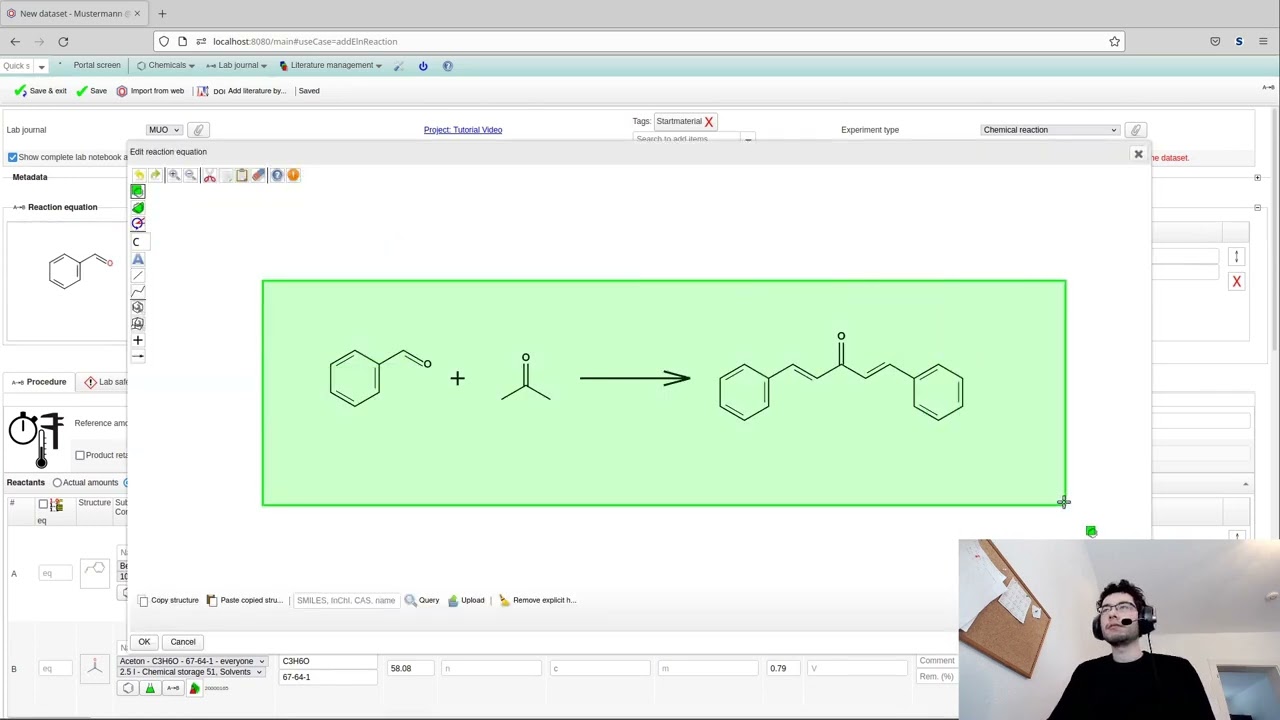
Task: Open a new browser tab
Action: pos(162,14)
